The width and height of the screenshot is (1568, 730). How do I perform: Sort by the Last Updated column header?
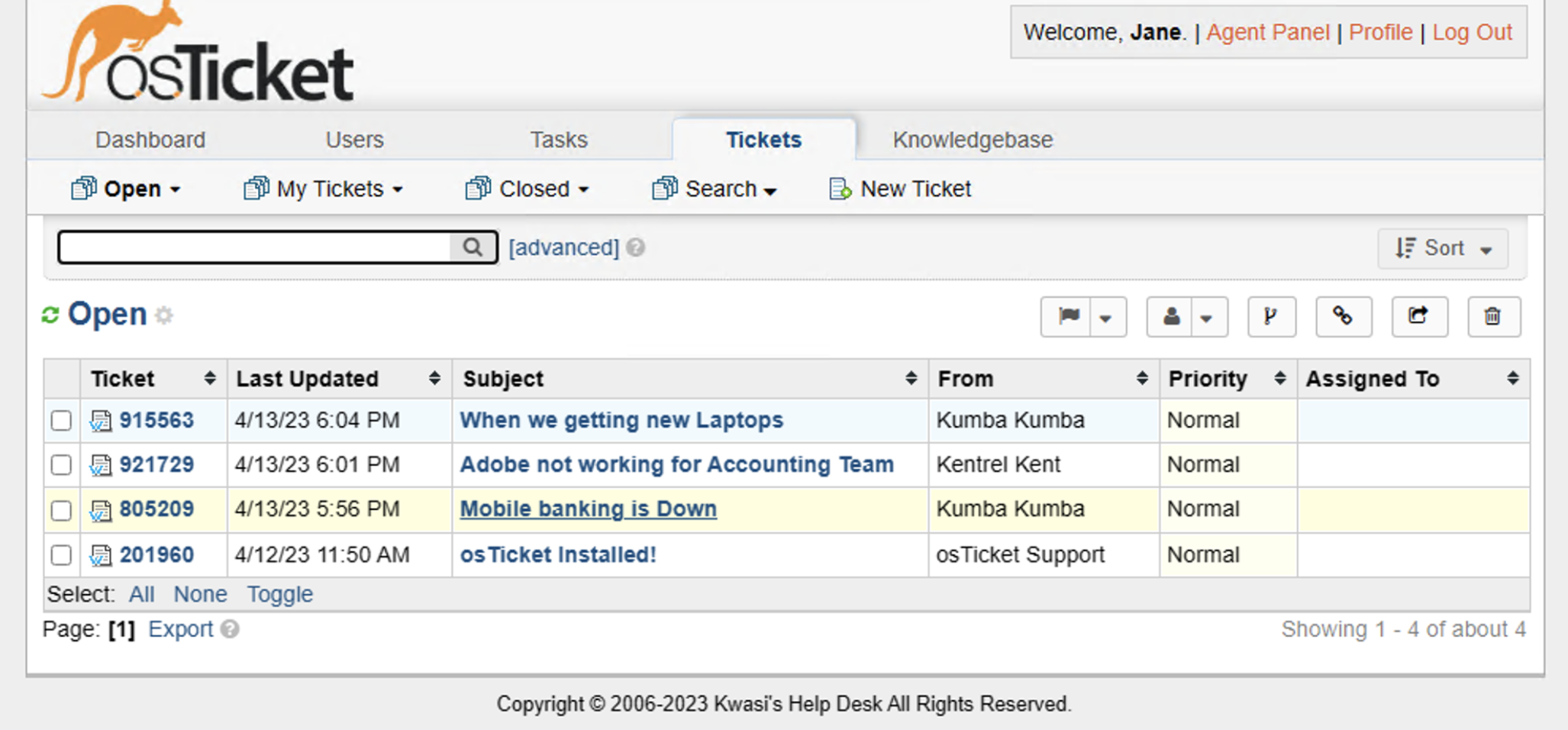click(339, 379)
